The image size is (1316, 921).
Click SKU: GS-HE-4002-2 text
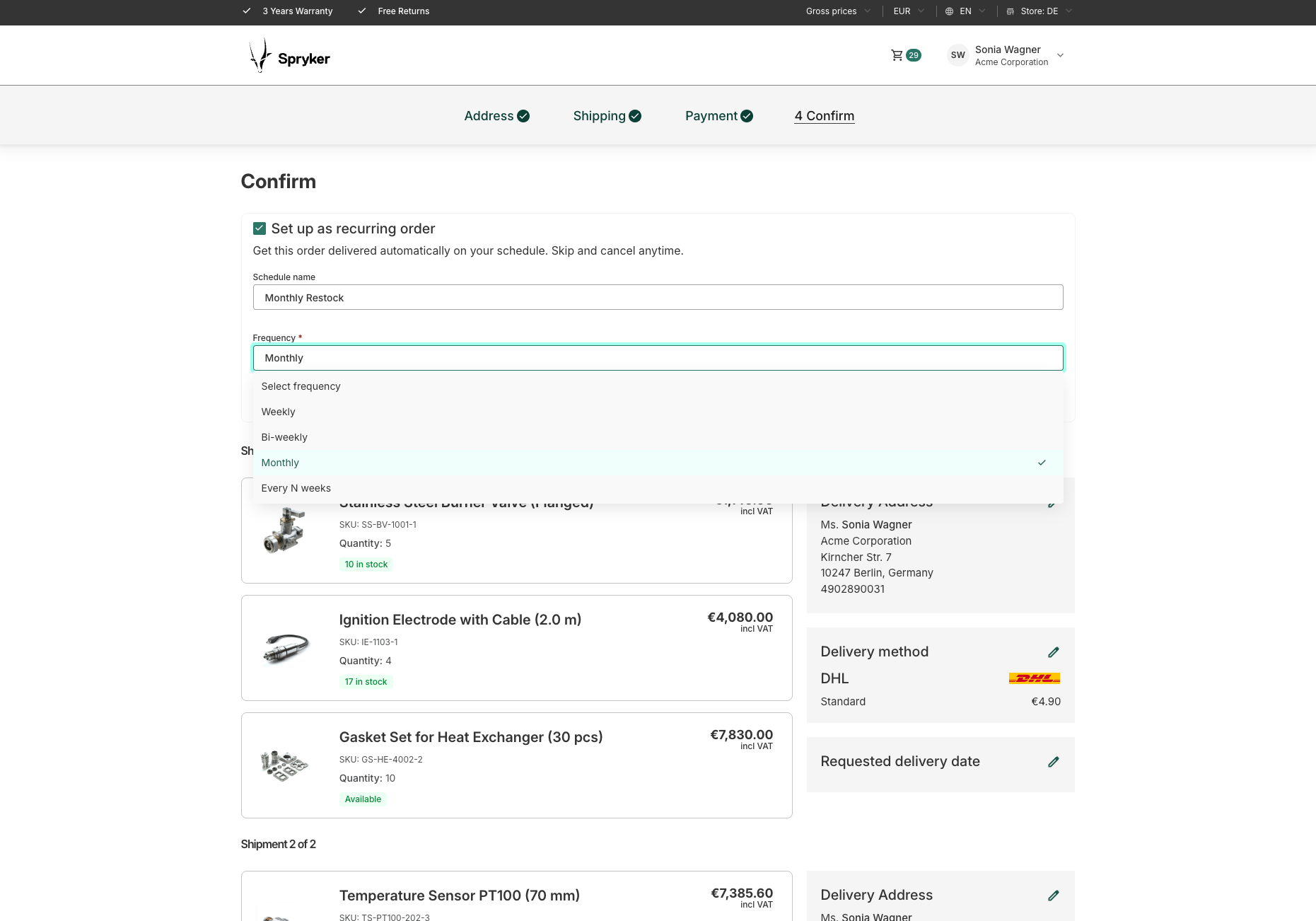[380, 760]
